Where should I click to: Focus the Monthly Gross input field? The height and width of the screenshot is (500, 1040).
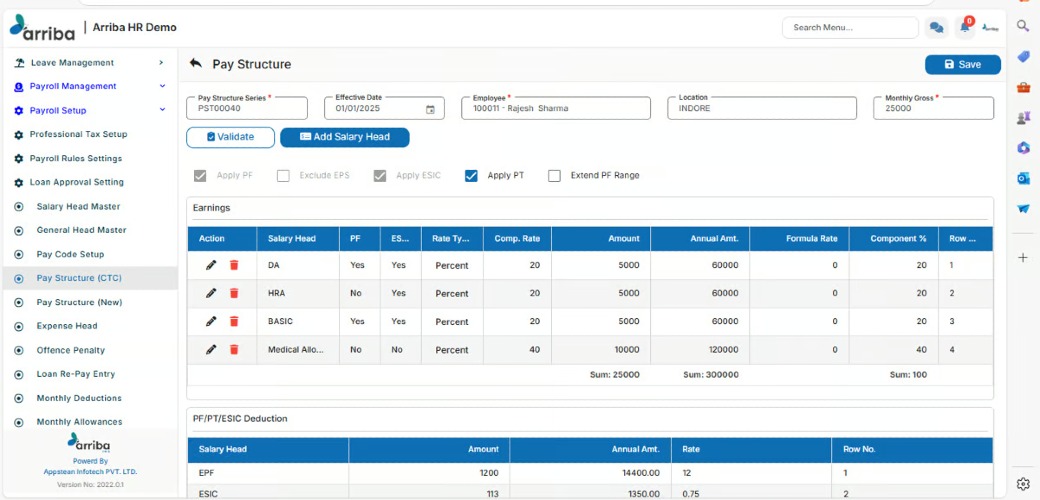tap(933, 108)
